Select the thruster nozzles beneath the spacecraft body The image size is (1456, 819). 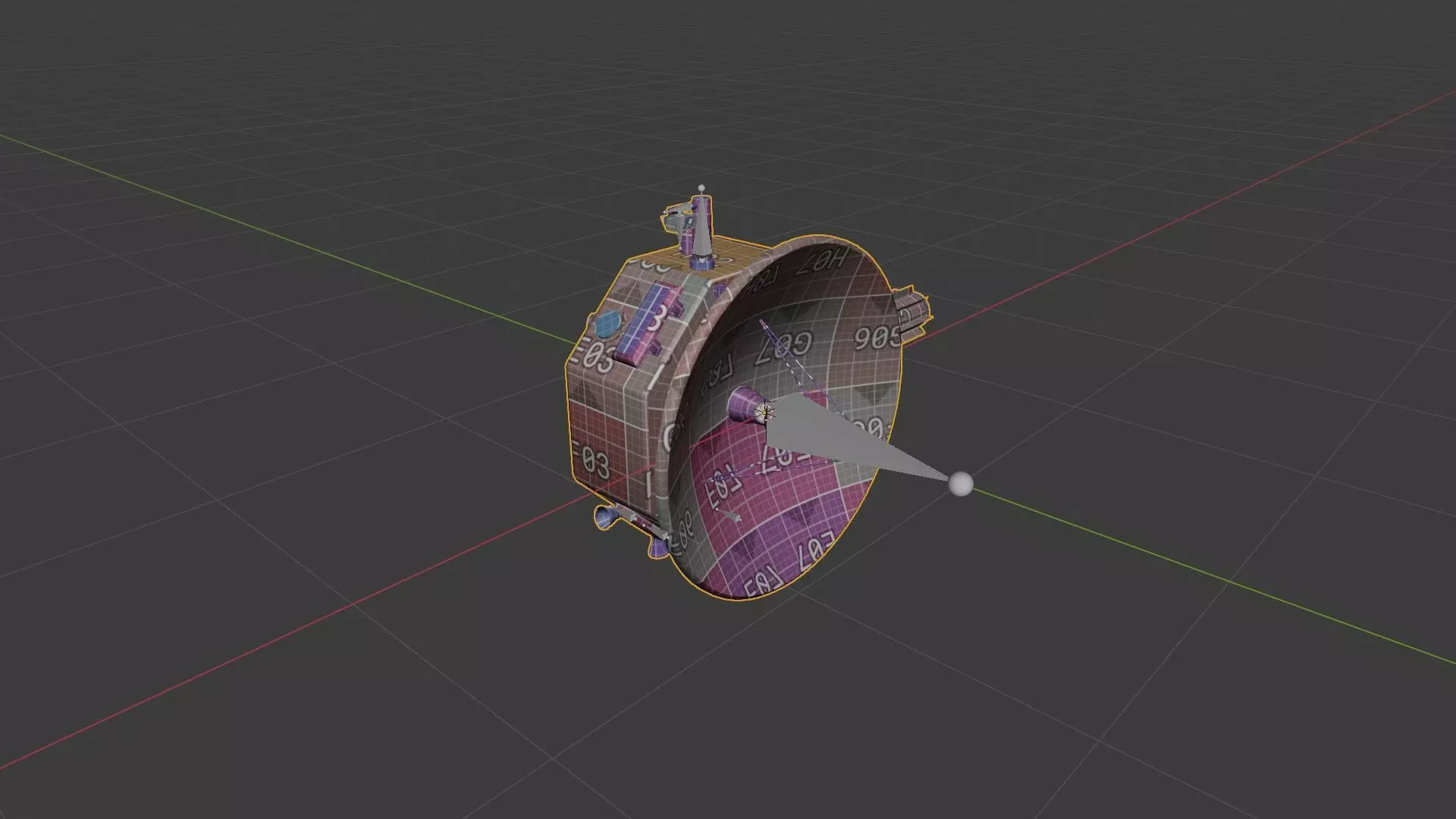point(629,531)
